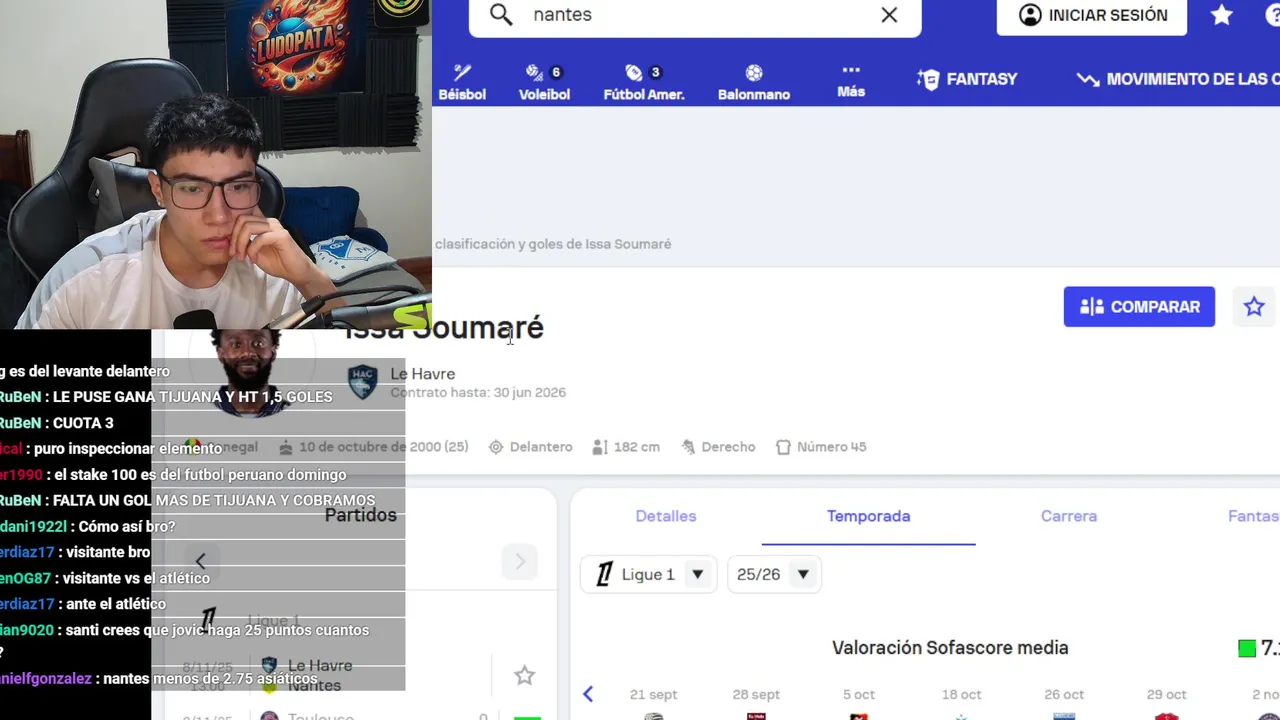The width and height of the screenshot is (1280, 720).
Task: Click the search magnifier icon
Action: pos(501,15)
